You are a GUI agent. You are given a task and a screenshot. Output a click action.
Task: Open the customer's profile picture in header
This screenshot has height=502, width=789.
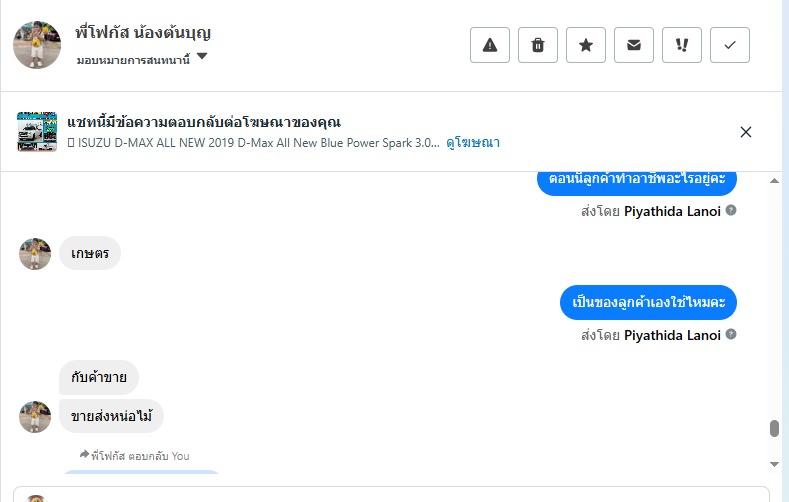37,44
